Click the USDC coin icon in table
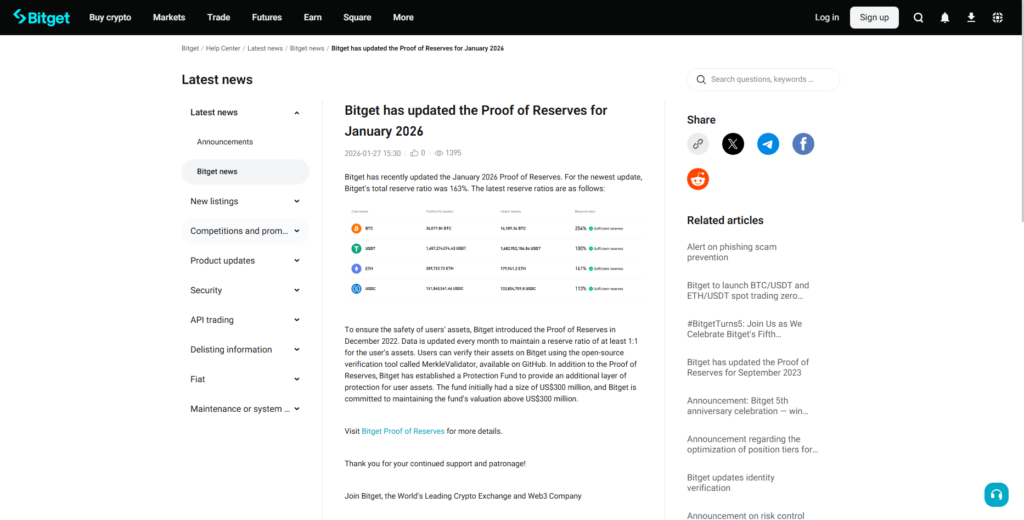1024x520 pixels. coord(356,288)
